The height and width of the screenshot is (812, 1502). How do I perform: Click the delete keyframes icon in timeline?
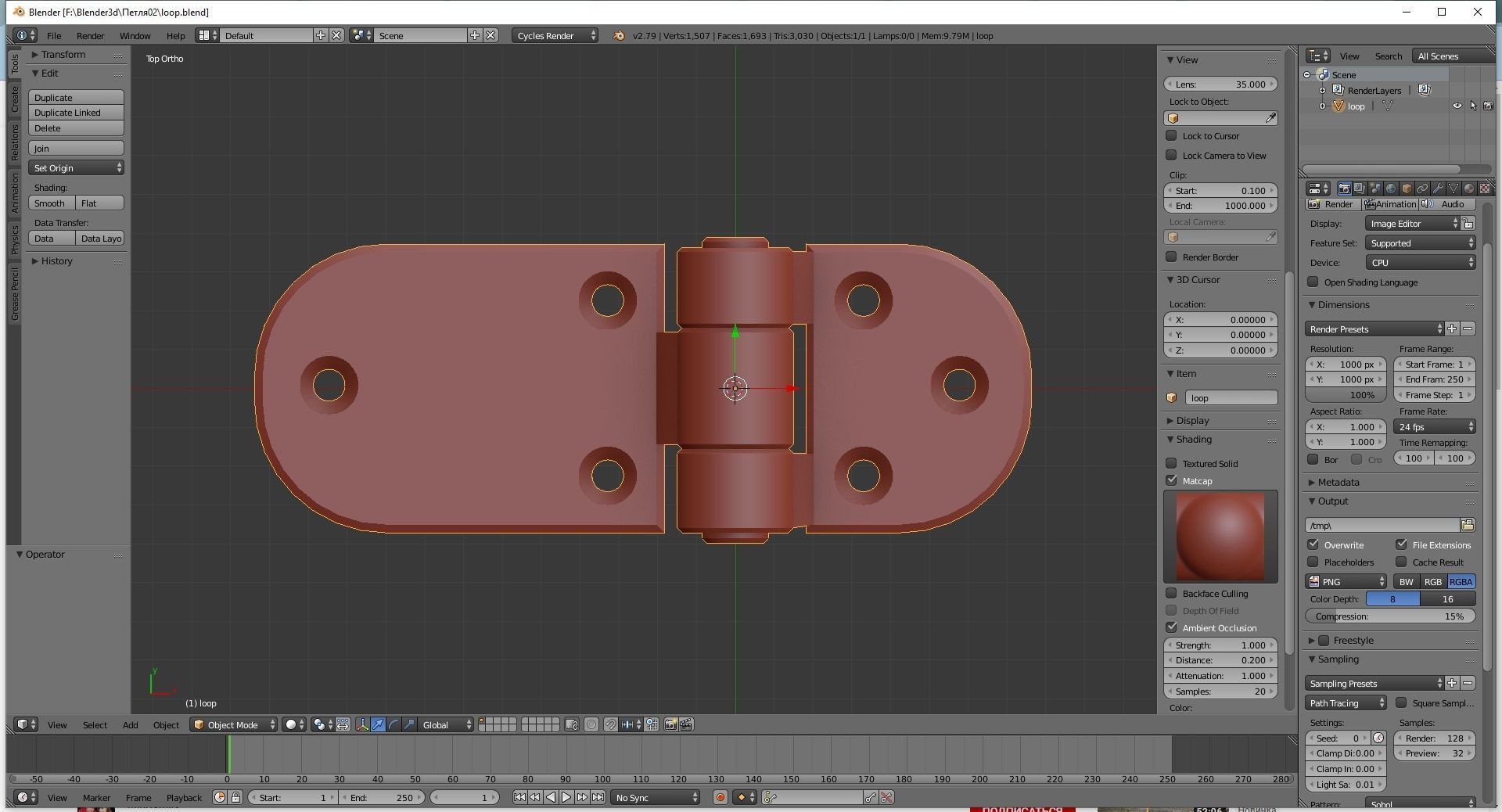tap(886, 797)
